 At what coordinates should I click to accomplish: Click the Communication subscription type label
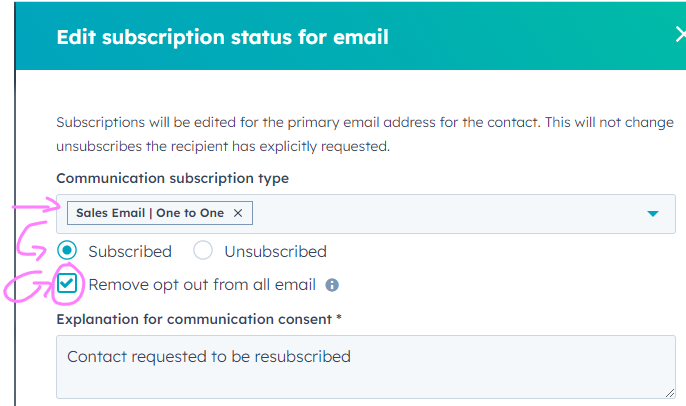172,179
